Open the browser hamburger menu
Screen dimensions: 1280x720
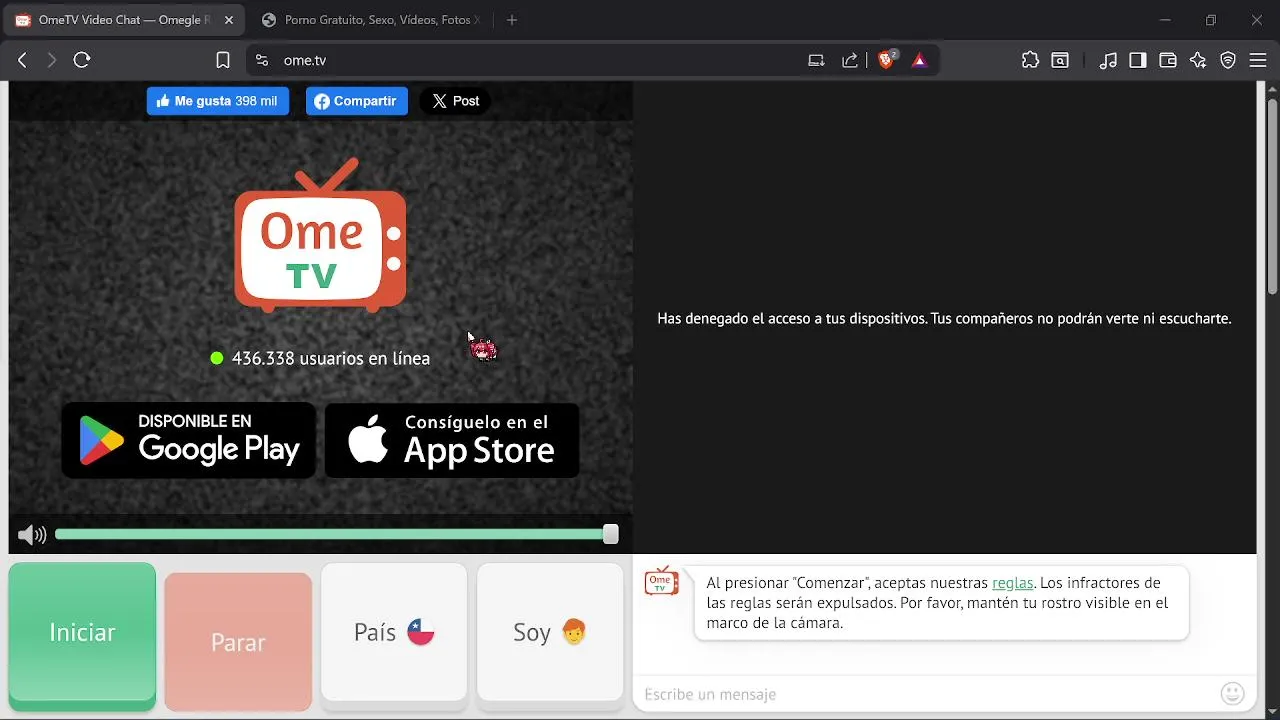coord(1258,60)
